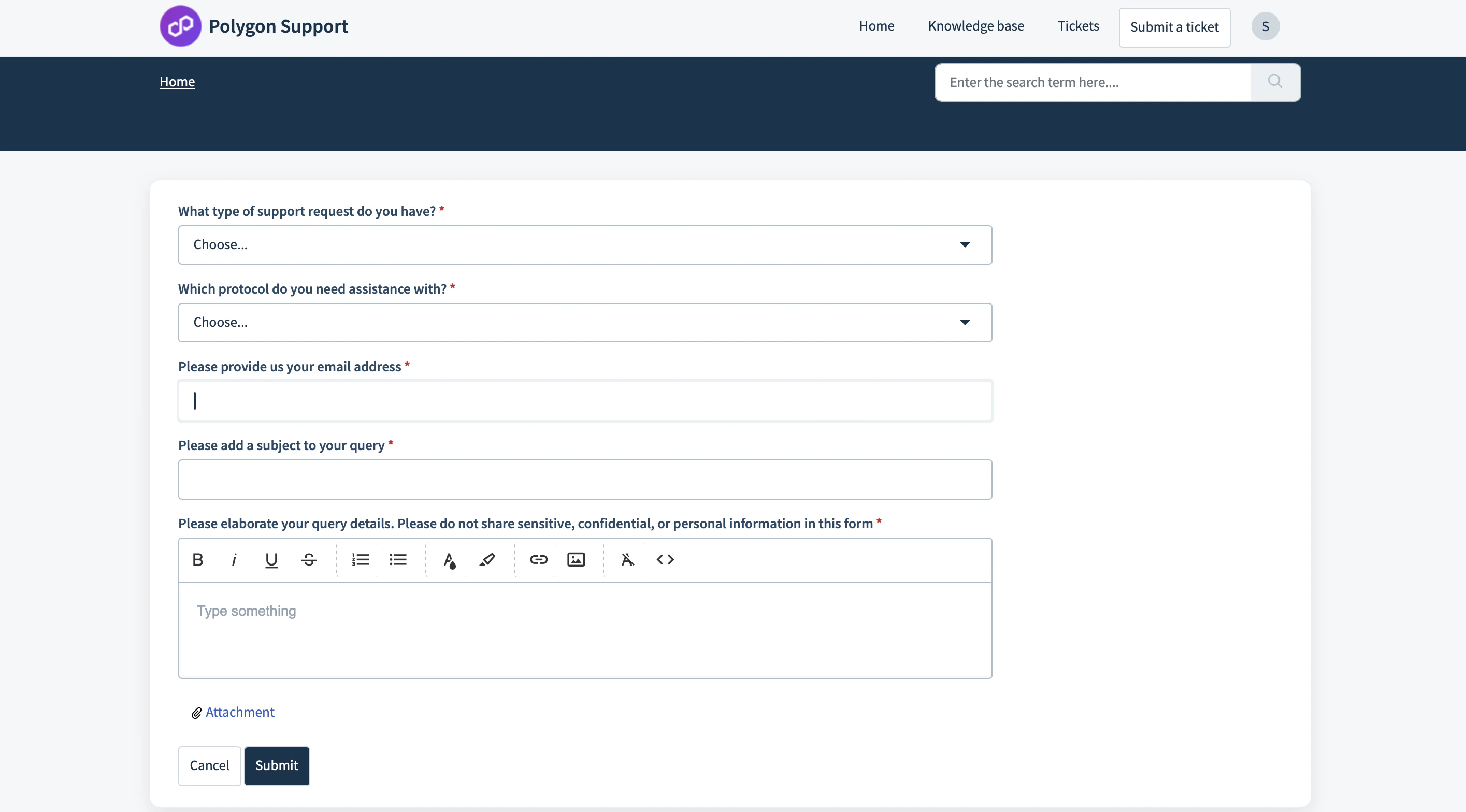Open the protocol assistance dropdown

584,322
